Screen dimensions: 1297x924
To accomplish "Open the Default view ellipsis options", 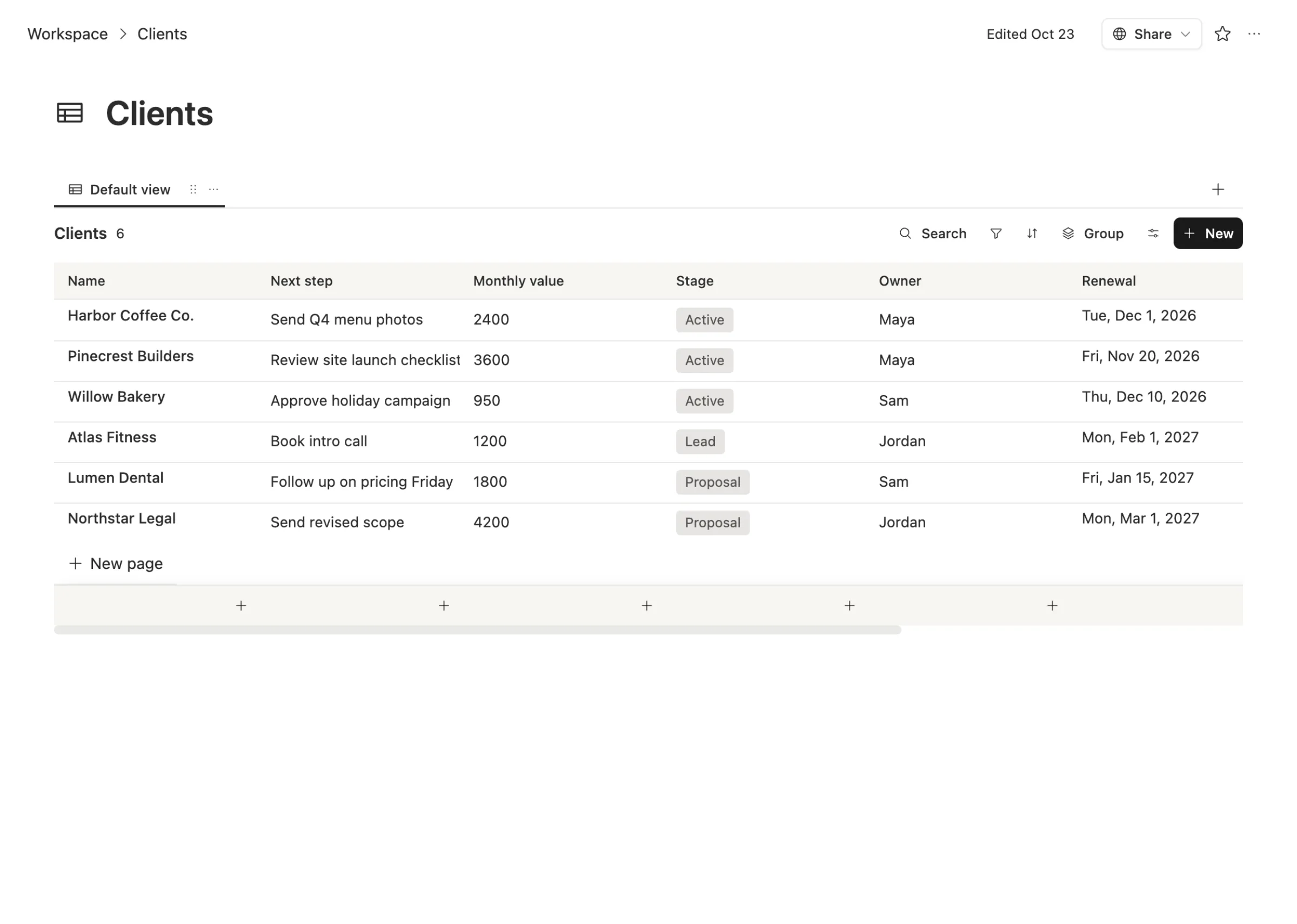I will tap(214, 190).
